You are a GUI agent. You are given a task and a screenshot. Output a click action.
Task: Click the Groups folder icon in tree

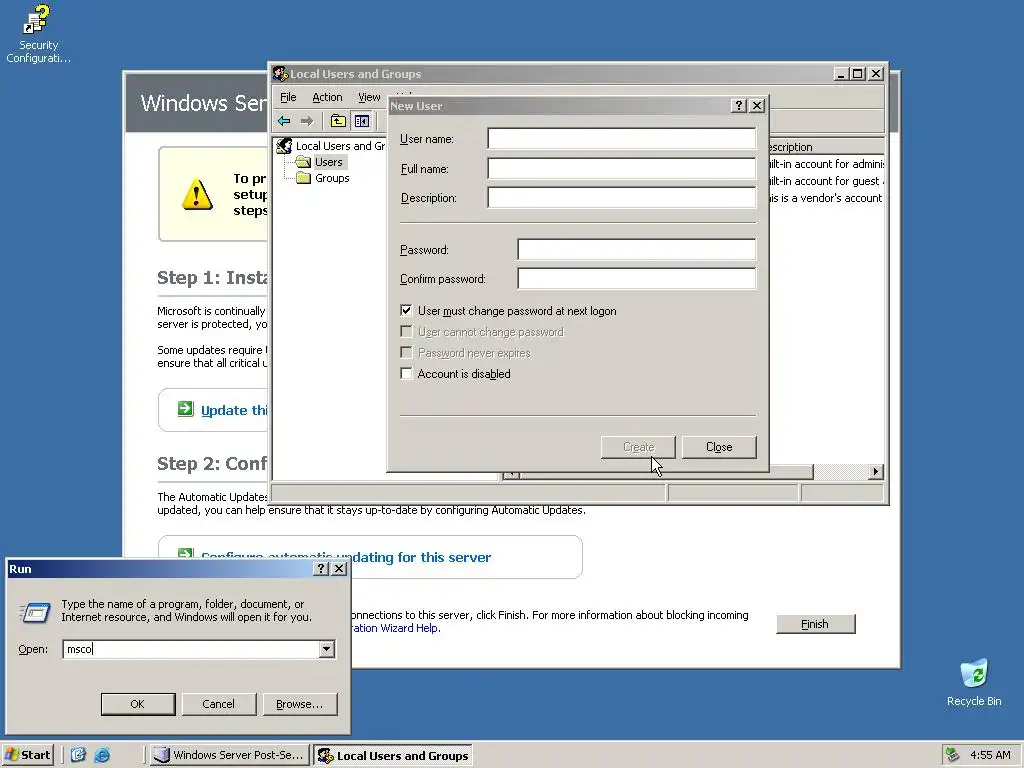click(304, 178)
